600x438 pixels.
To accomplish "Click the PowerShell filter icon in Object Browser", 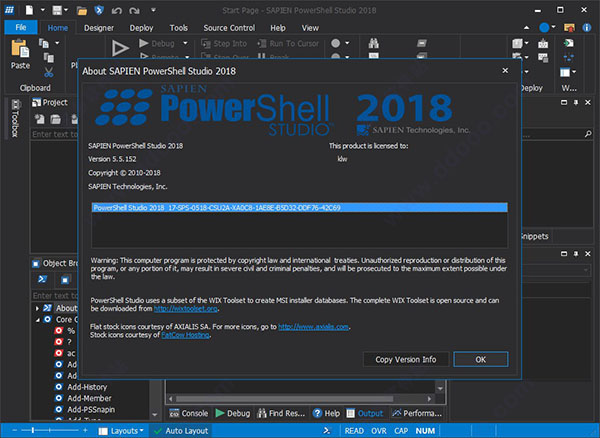I will (x=42, y=279).
